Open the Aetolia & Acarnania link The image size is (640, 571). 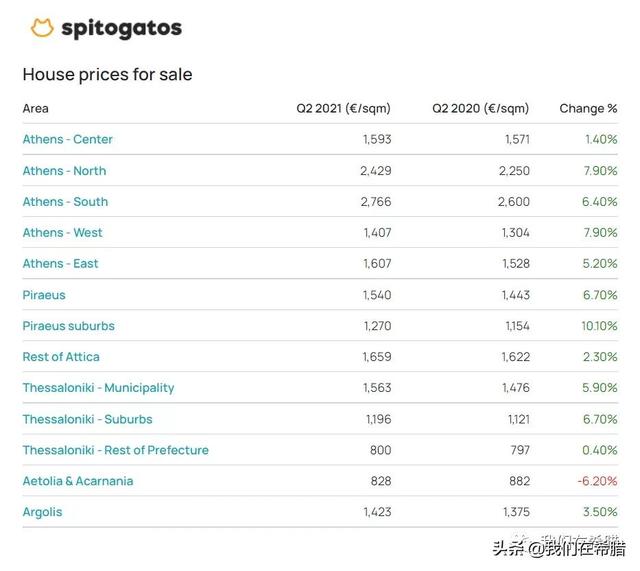point(78,481)
